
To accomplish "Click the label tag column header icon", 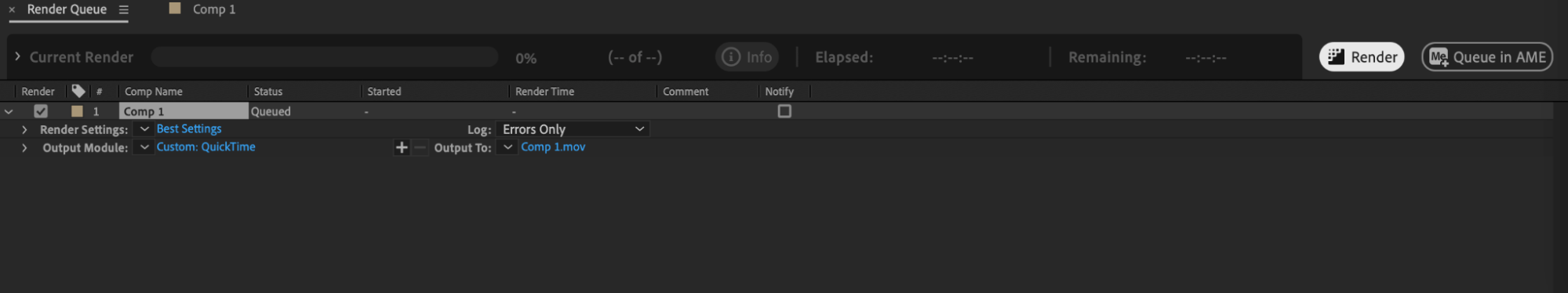I will (x=78, y=91).
